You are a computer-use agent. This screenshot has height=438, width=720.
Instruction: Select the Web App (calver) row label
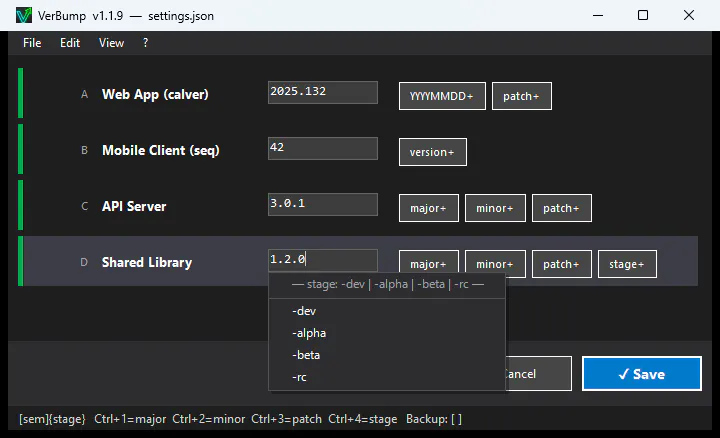pos(155,94)
